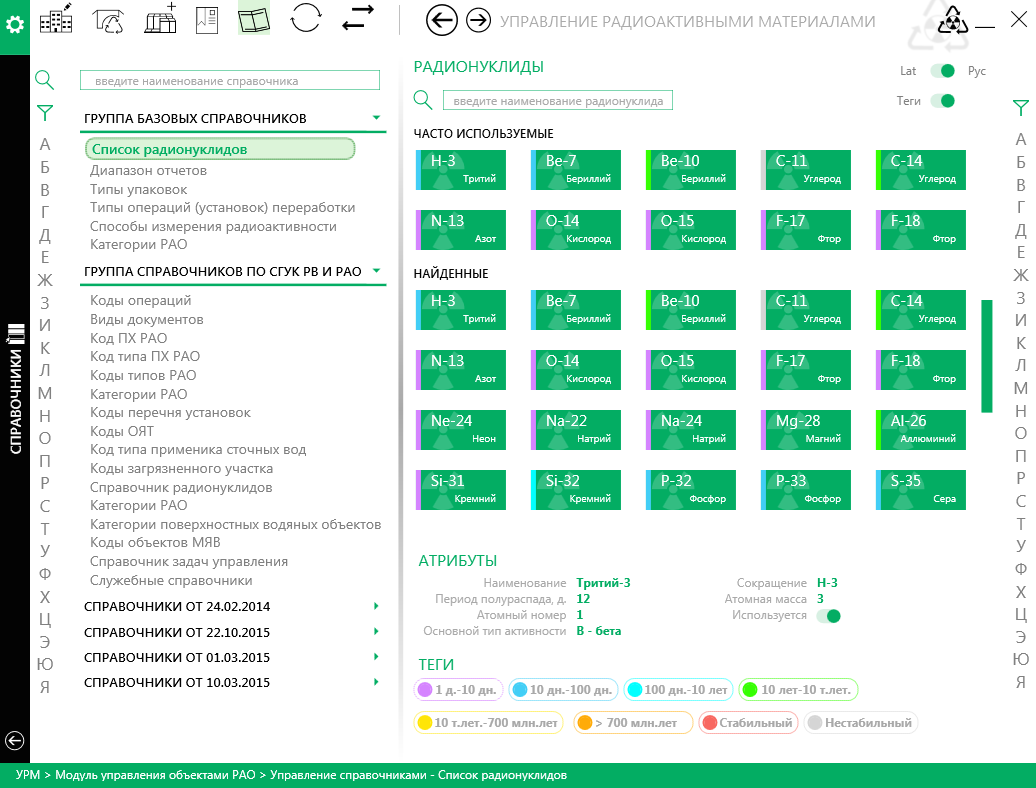Select Список радионуклидов in the list
This screenshot has width=1036, height=788.
click(x=220, y=149)
